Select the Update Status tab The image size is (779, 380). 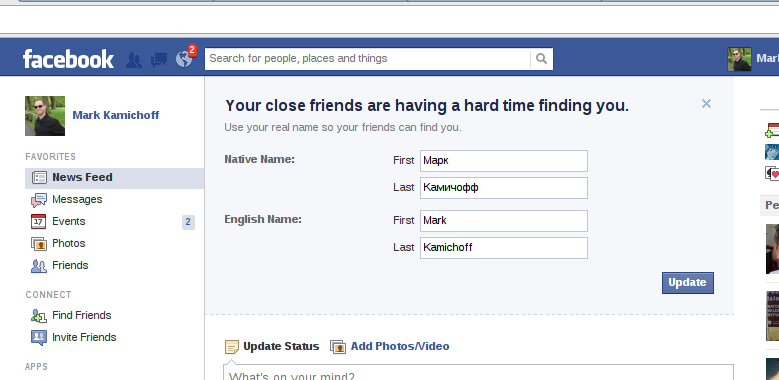272,347
